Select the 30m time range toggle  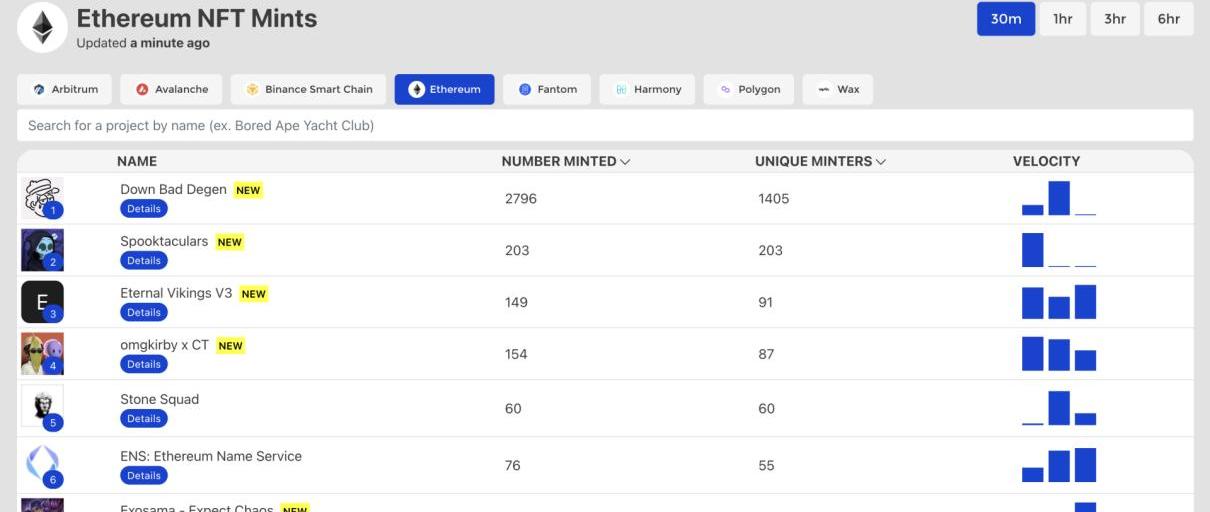click(1005, 19)
